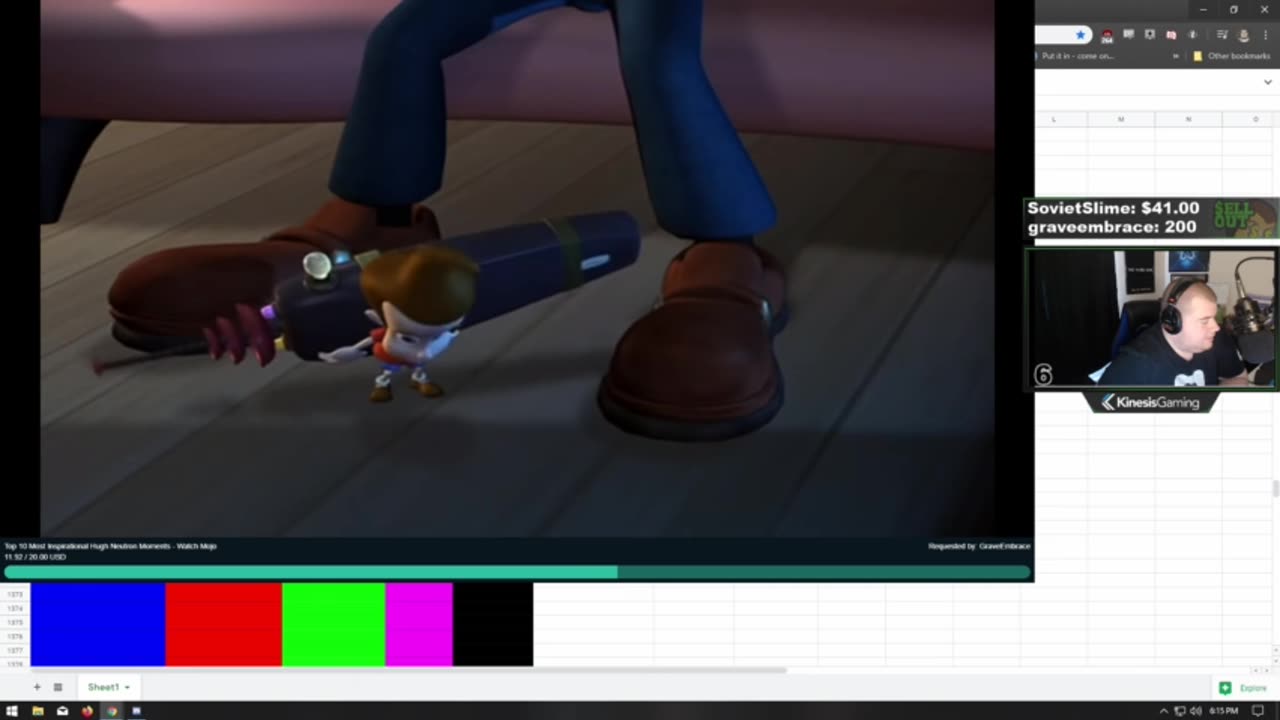The width and height of the screenshot is (1280, 720).
Task: Click the volume speaker icon in tray
Action: click(x=1196, y=711)
